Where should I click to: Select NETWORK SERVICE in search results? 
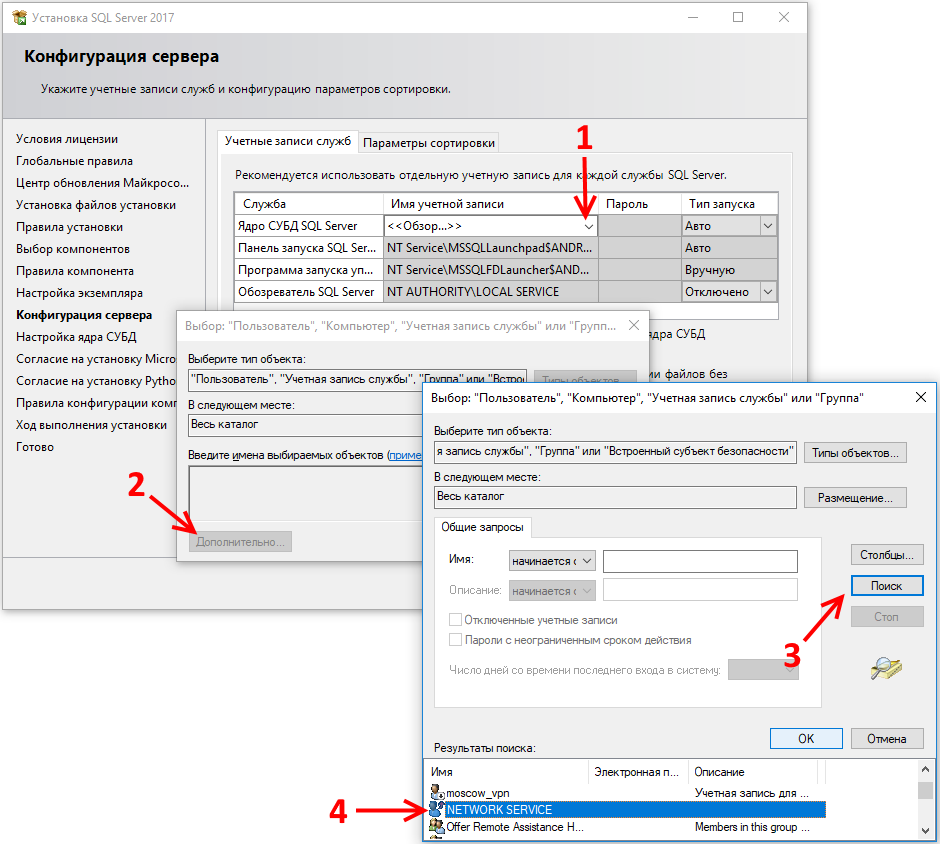(627, 809)
